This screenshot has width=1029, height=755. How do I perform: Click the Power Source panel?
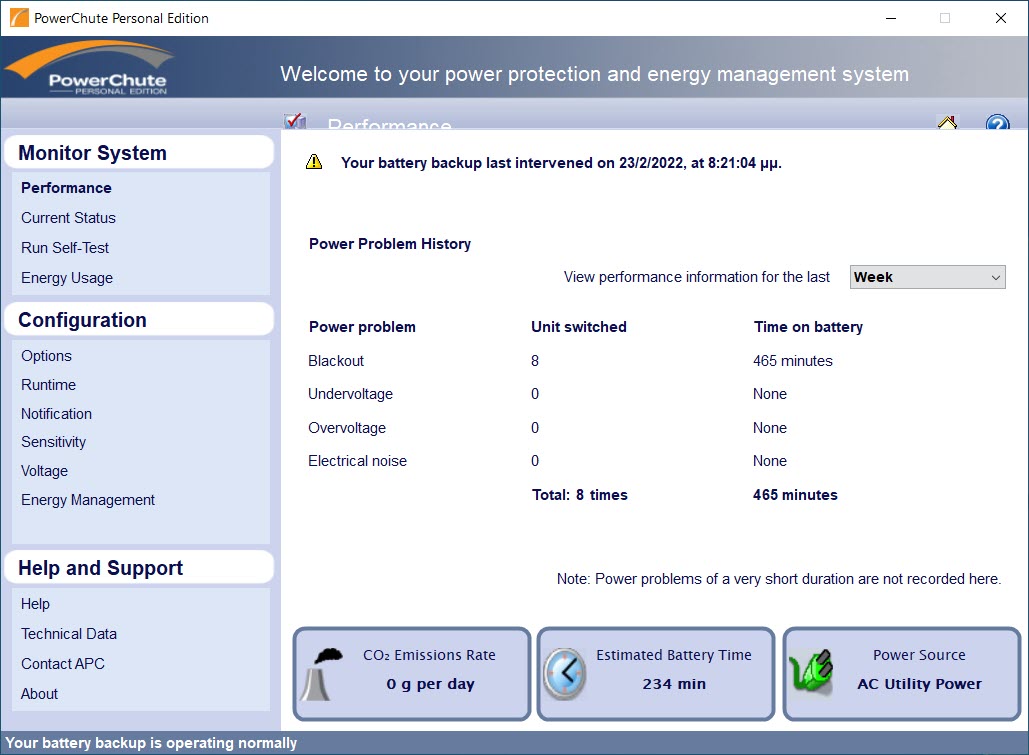coord(902,674)
